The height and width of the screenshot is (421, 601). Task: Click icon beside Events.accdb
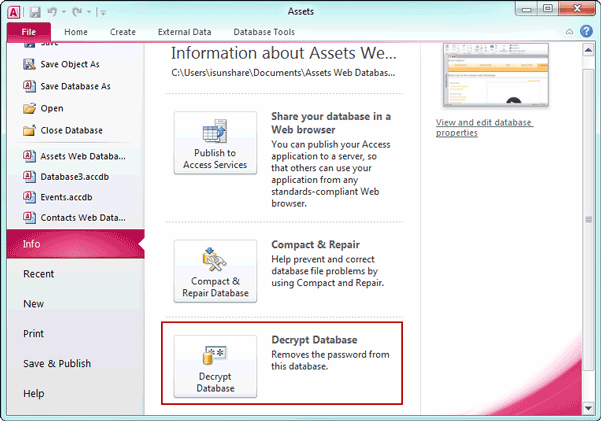[x=30, y=197]
